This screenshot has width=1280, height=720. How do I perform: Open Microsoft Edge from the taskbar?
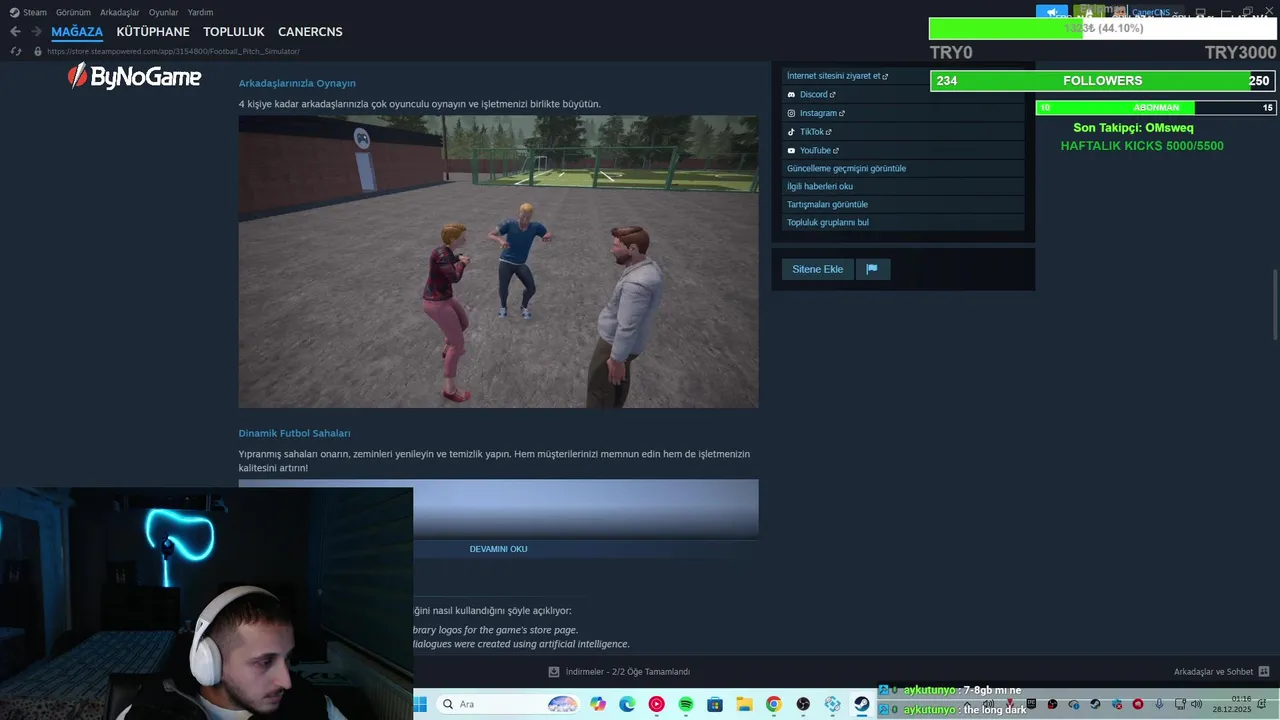(x=627, y=704)
